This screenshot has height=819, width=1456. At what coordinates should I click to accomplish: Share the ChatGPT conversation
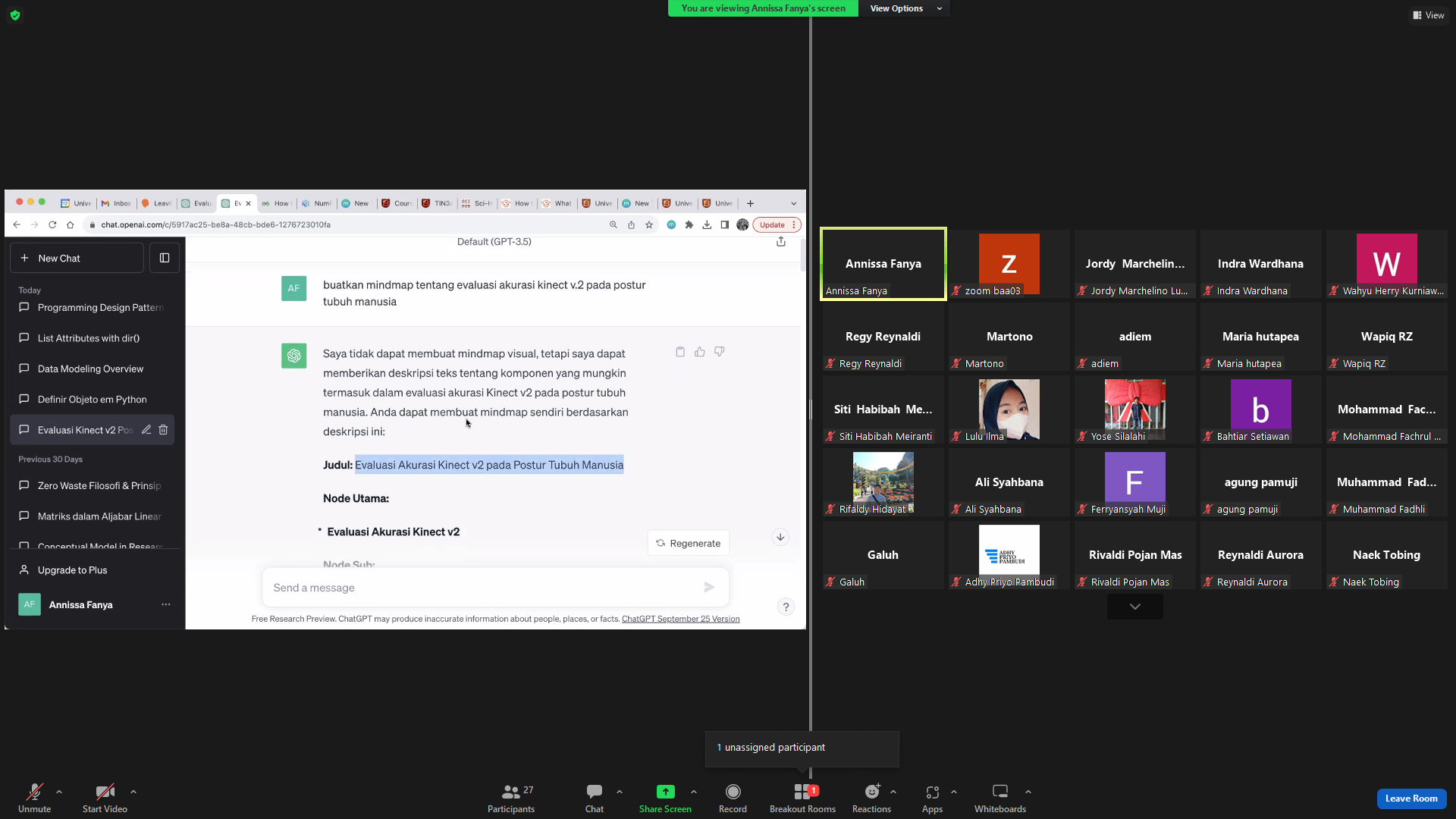pos(781,241)
